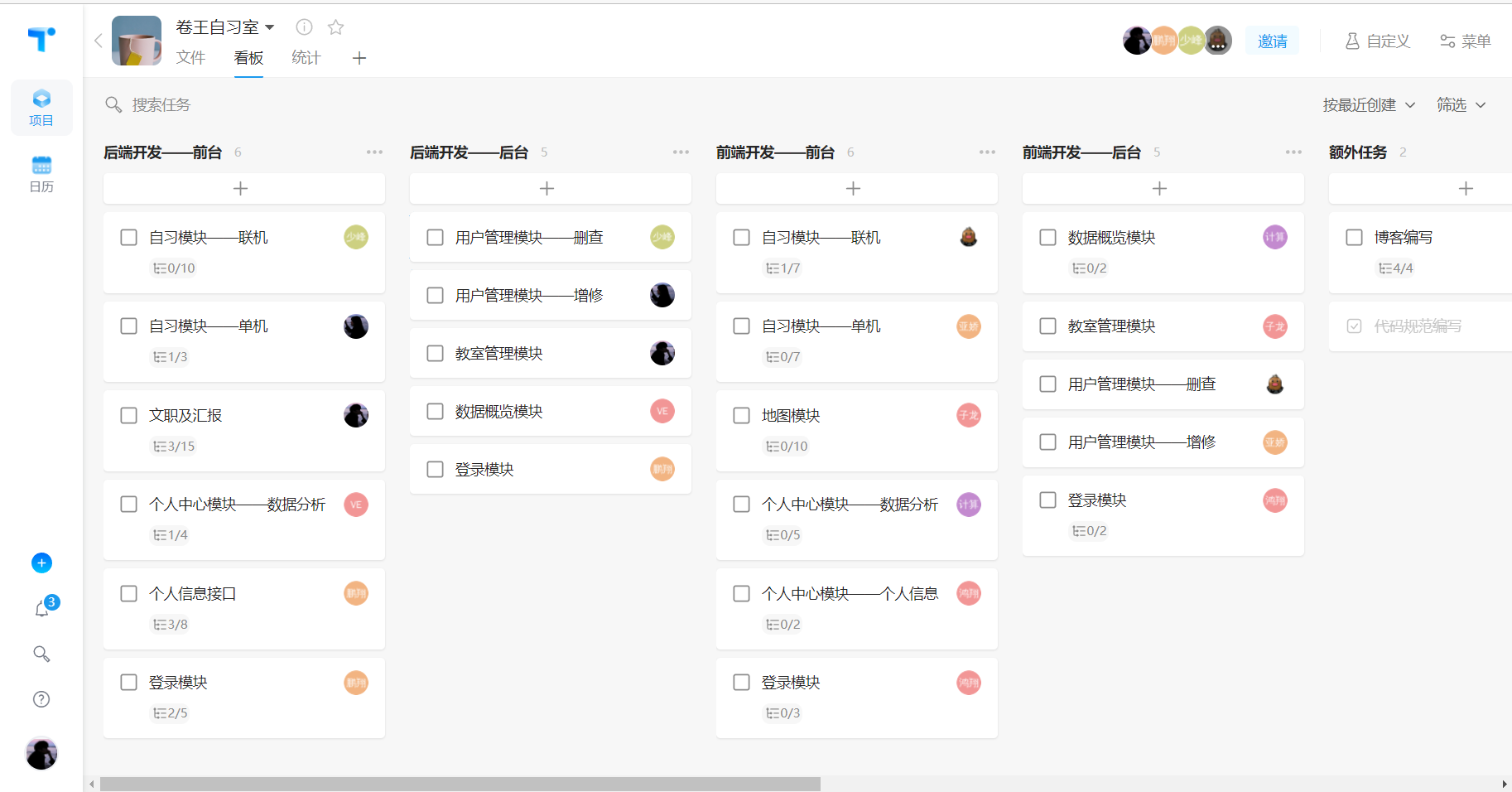Open more options for 后端开发——前台 column
1512x792 pixels.
coord(375,152)
